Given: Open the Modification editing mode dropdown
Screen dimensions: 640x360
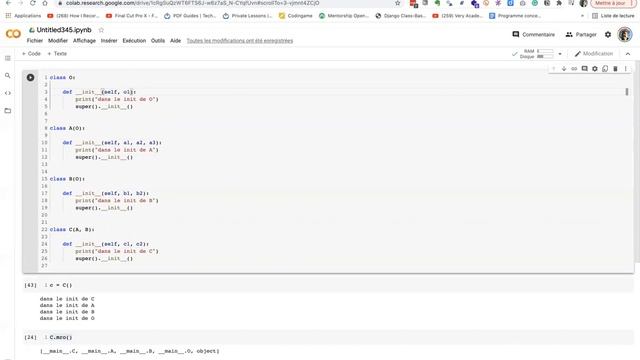Looking at the screenshot, I should tap(594, 53).
